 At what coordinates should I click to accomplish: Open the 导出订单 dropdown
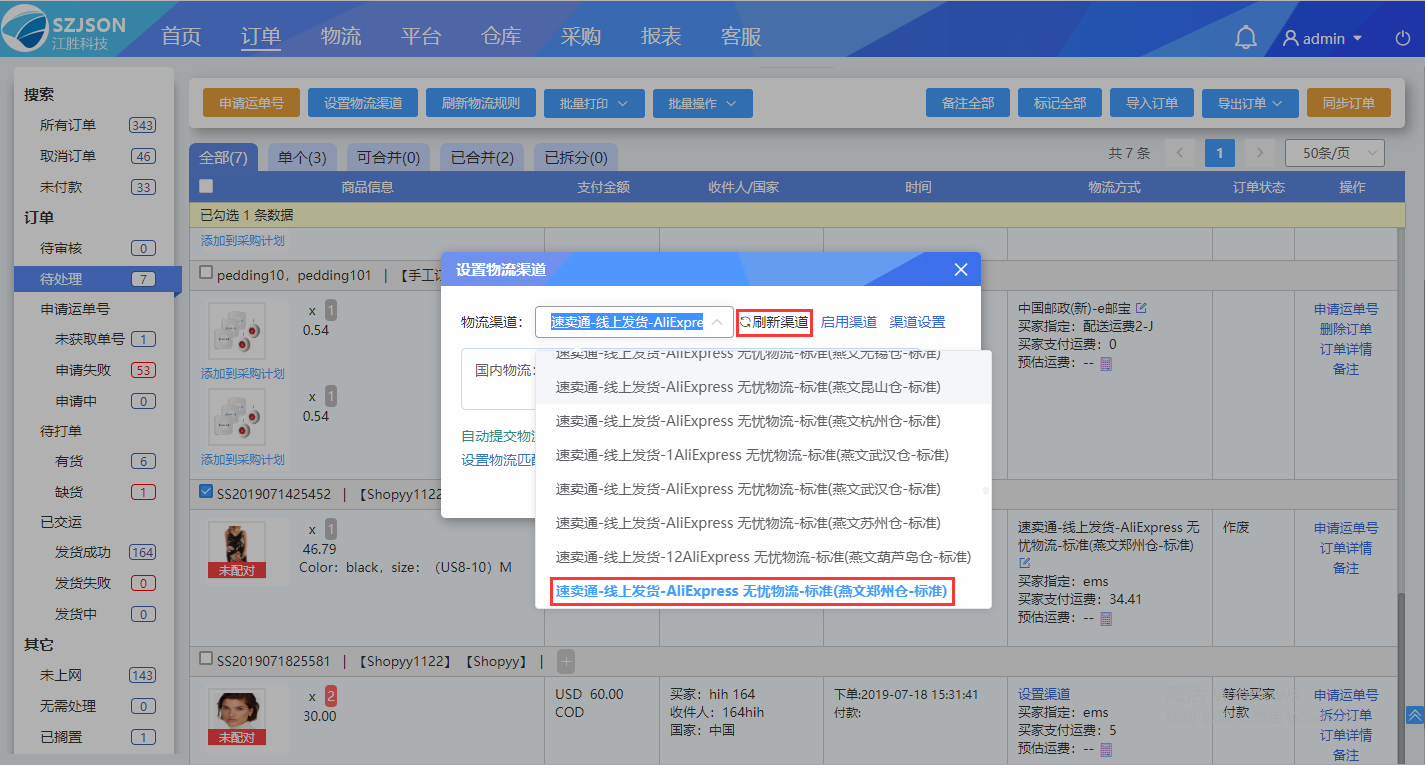coord(1249,103)
